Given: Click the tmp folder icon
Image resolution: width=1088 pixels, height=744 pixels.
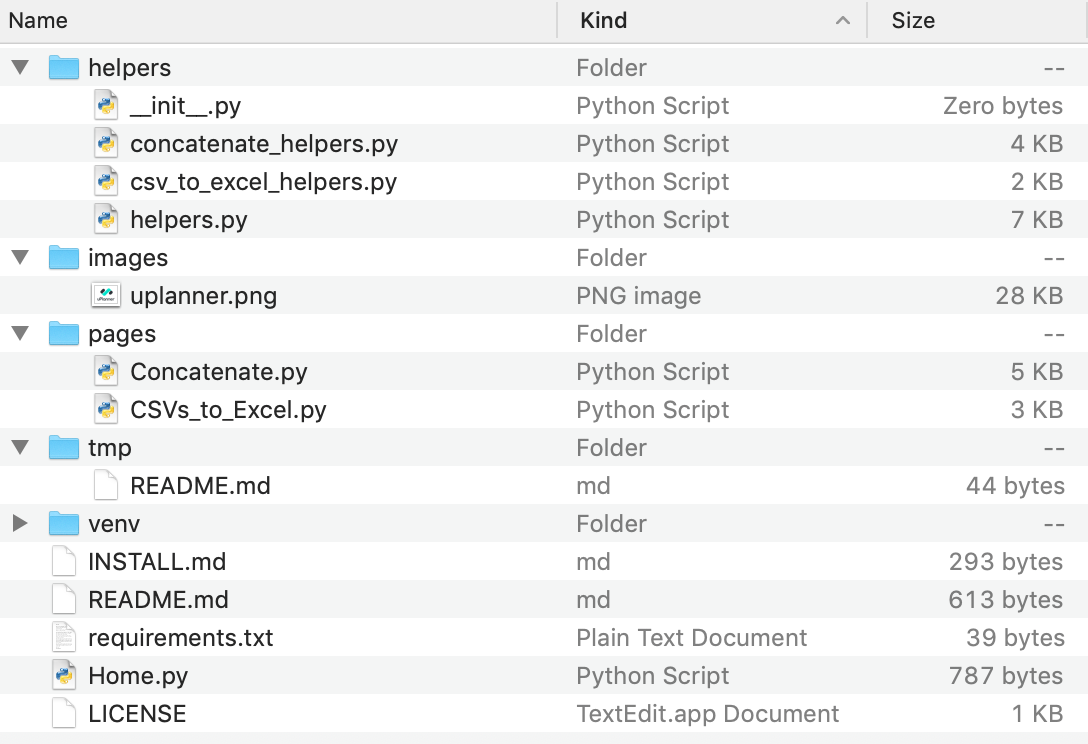Looking at the screenshot, I should (x=64, y=448).
